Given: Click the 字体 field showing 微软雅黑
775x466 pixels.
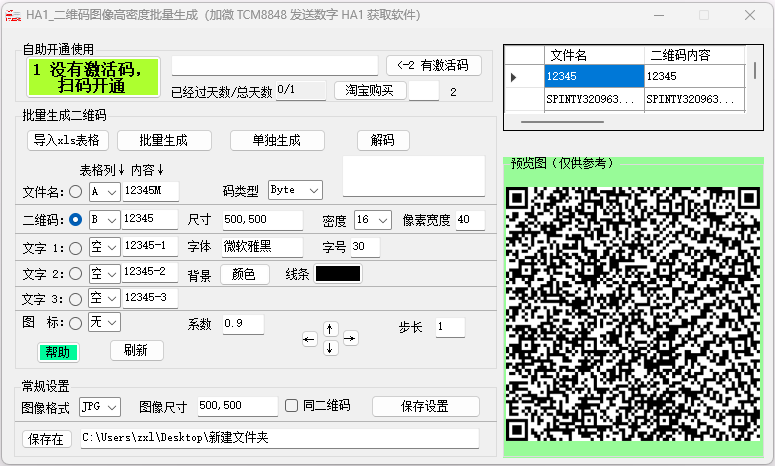Looking at the screenshot, I should [262, 247].
